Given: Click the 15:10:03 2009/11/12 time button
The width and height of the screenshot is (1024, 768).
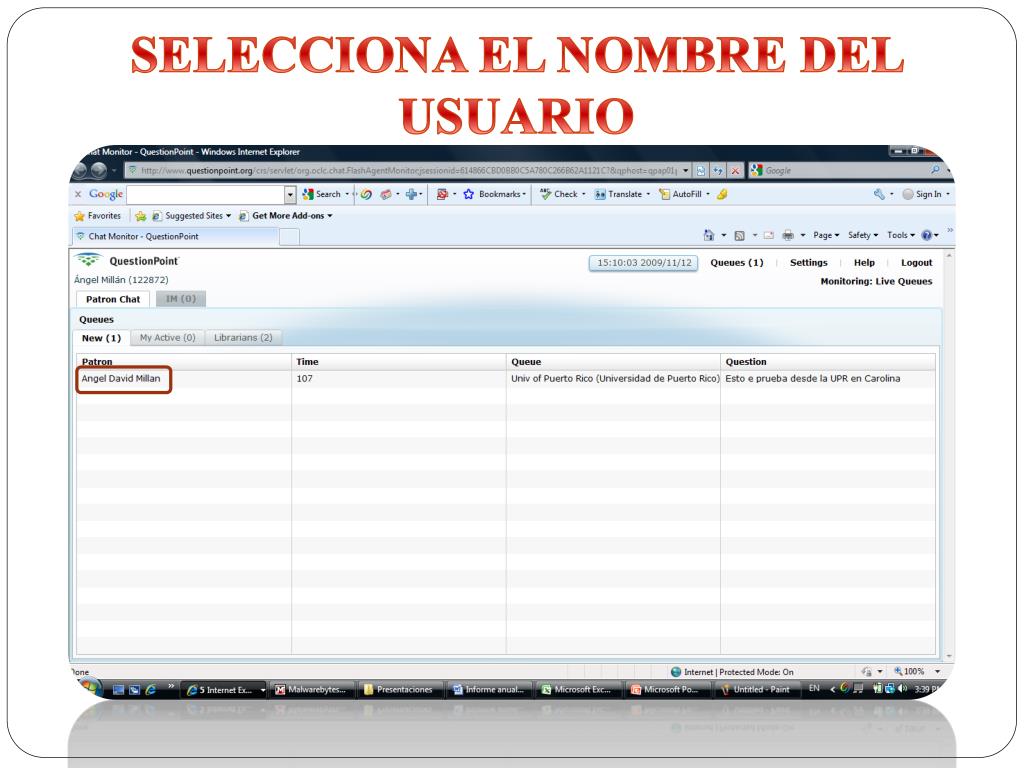Looking at the screenshot, I should (x=644, y=263).
